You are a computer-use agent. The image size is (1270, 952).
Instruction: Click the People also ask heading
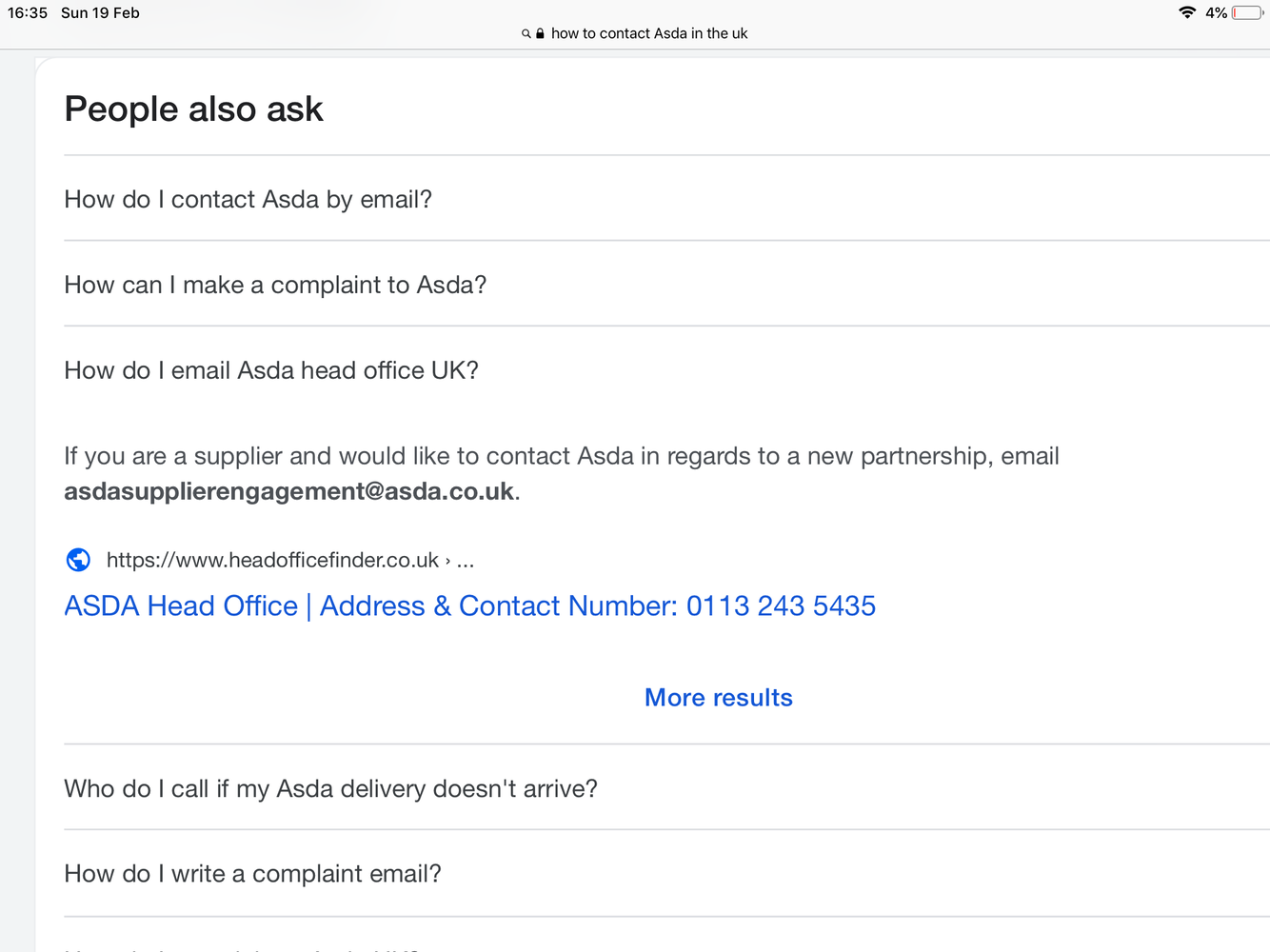194,109
